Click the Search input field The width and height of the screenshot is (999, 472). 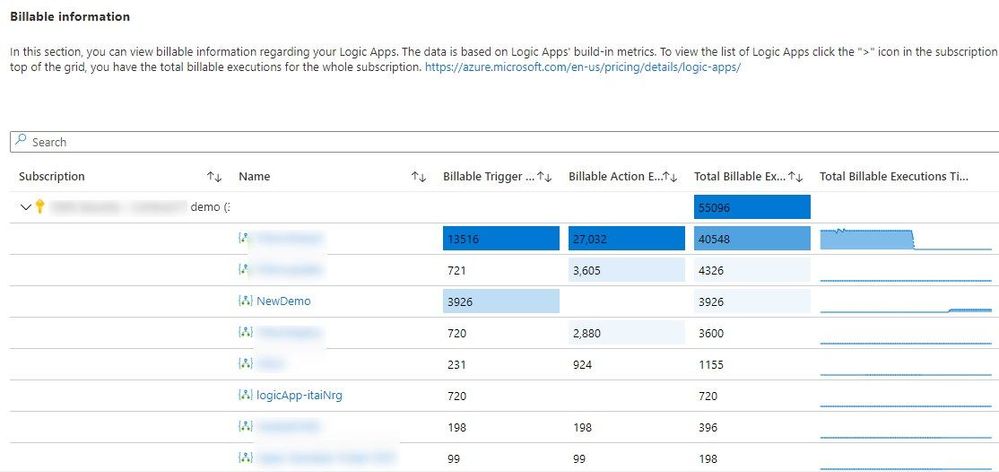point(505,142)
